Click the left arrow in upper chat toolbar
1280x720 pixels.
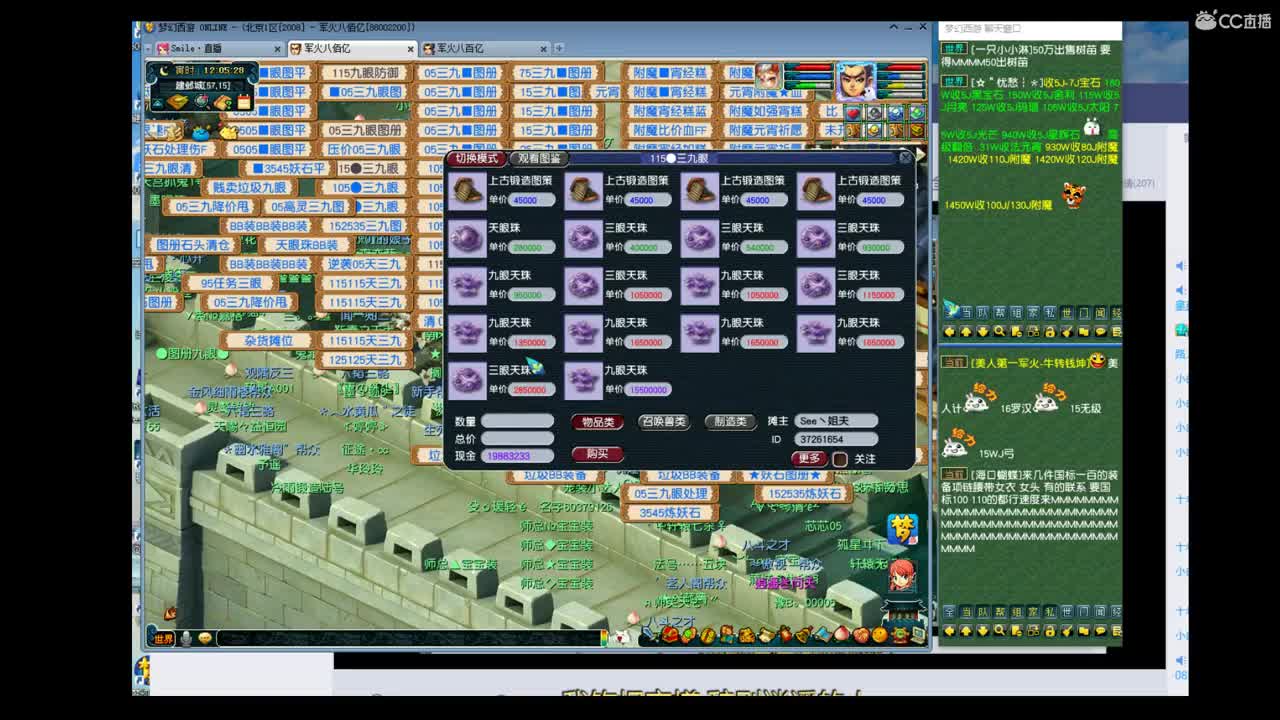click(950, 332)
